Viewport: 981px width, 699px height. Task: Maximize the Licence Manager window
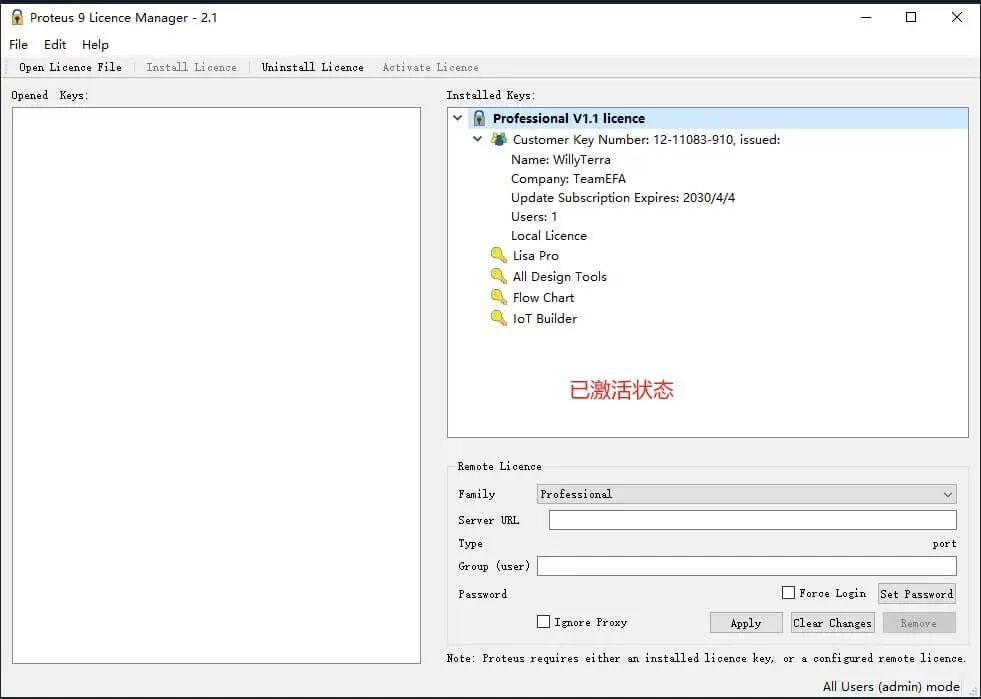(911, 18)
